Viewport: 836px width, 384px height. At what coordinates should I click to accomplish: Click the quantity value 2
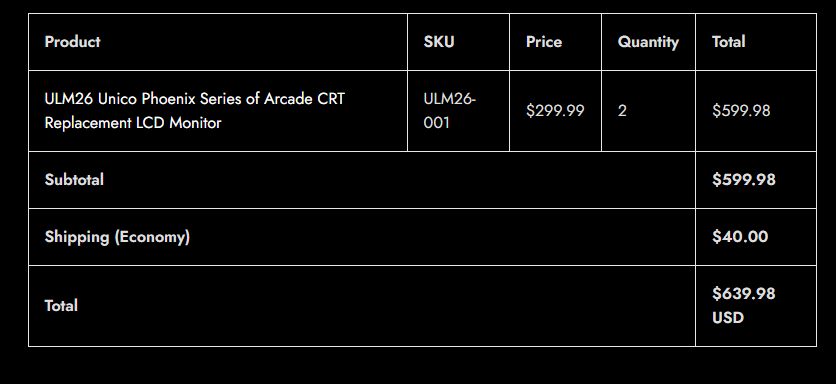[x=622, y=111]
